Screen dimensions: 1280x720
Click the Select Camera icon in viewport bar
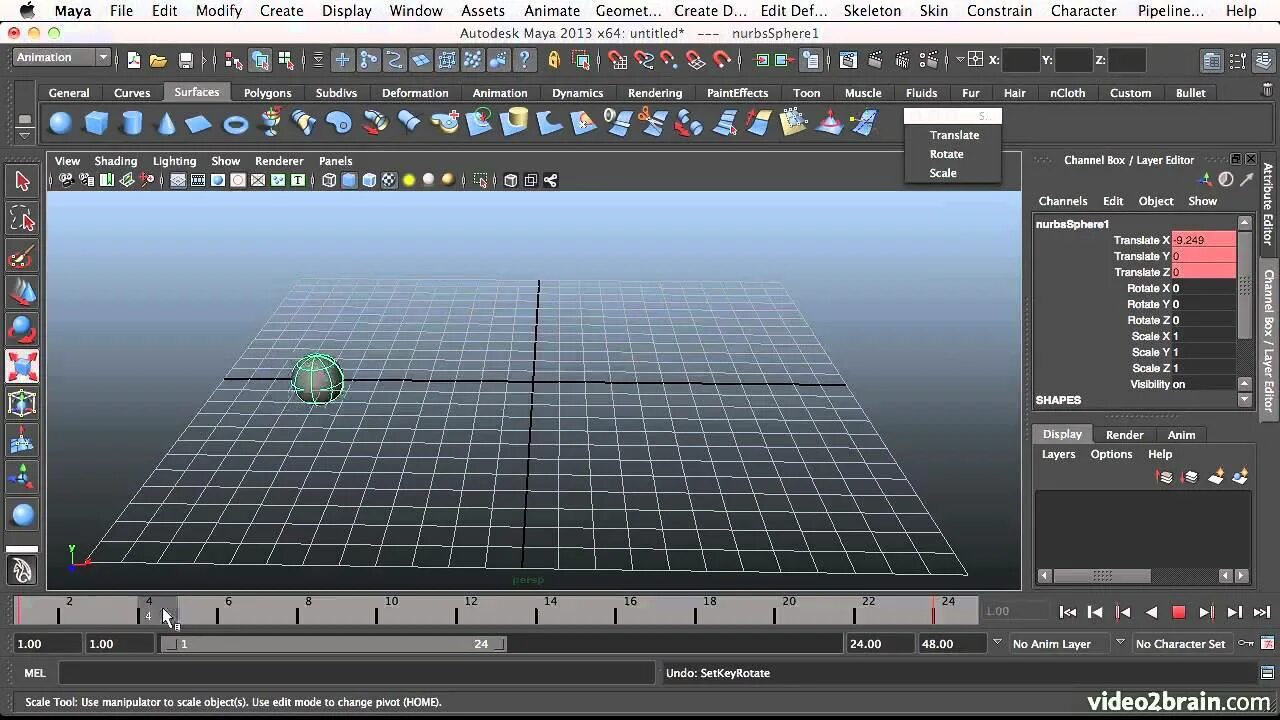click(x=66, y=180)
